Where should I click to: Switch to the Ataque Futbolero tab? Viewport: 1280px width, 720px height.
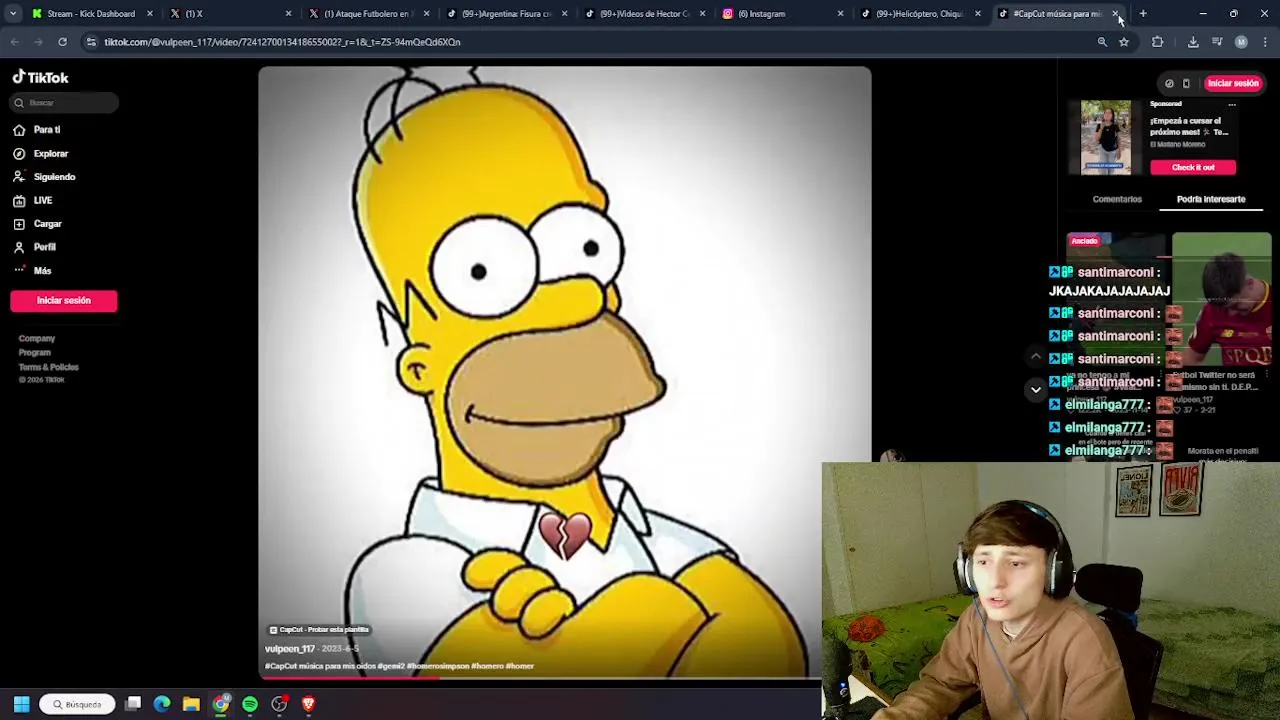coord(366,14)
